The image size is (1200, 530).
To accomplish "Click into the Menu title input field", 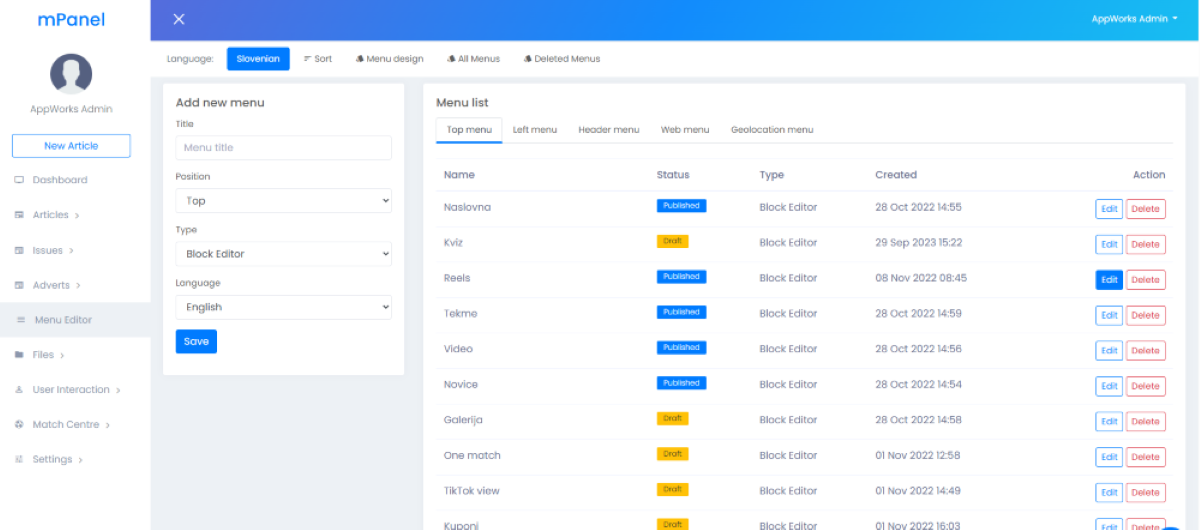I will click(x=283, y=148).
